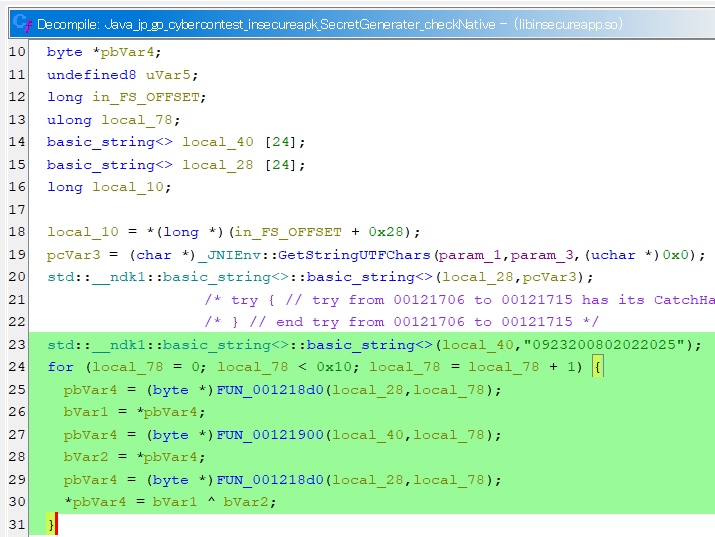Click function call FUN_001218d0 on line 25
Screen dimensions: 715x537
tap(270, 390)
